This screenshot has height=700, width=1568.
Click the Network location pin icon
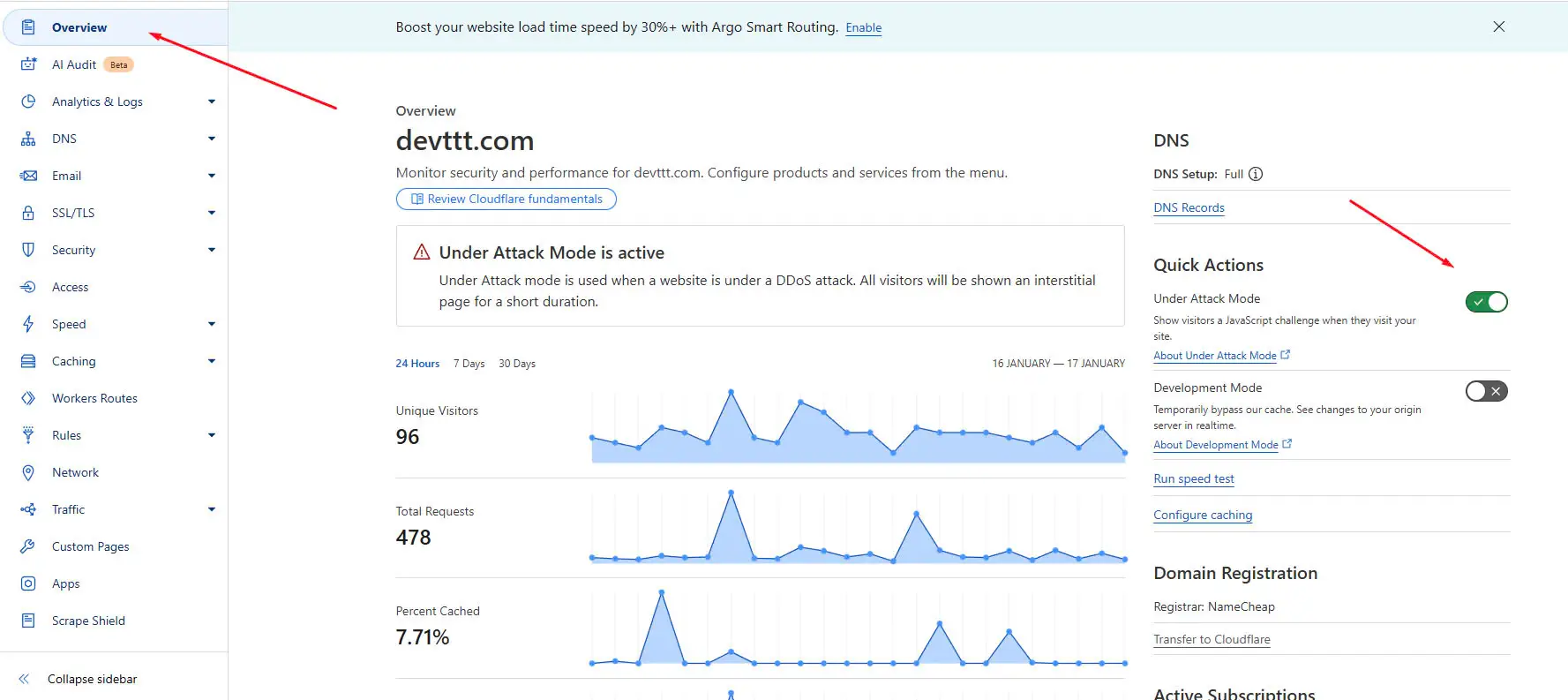coord(28,472)
